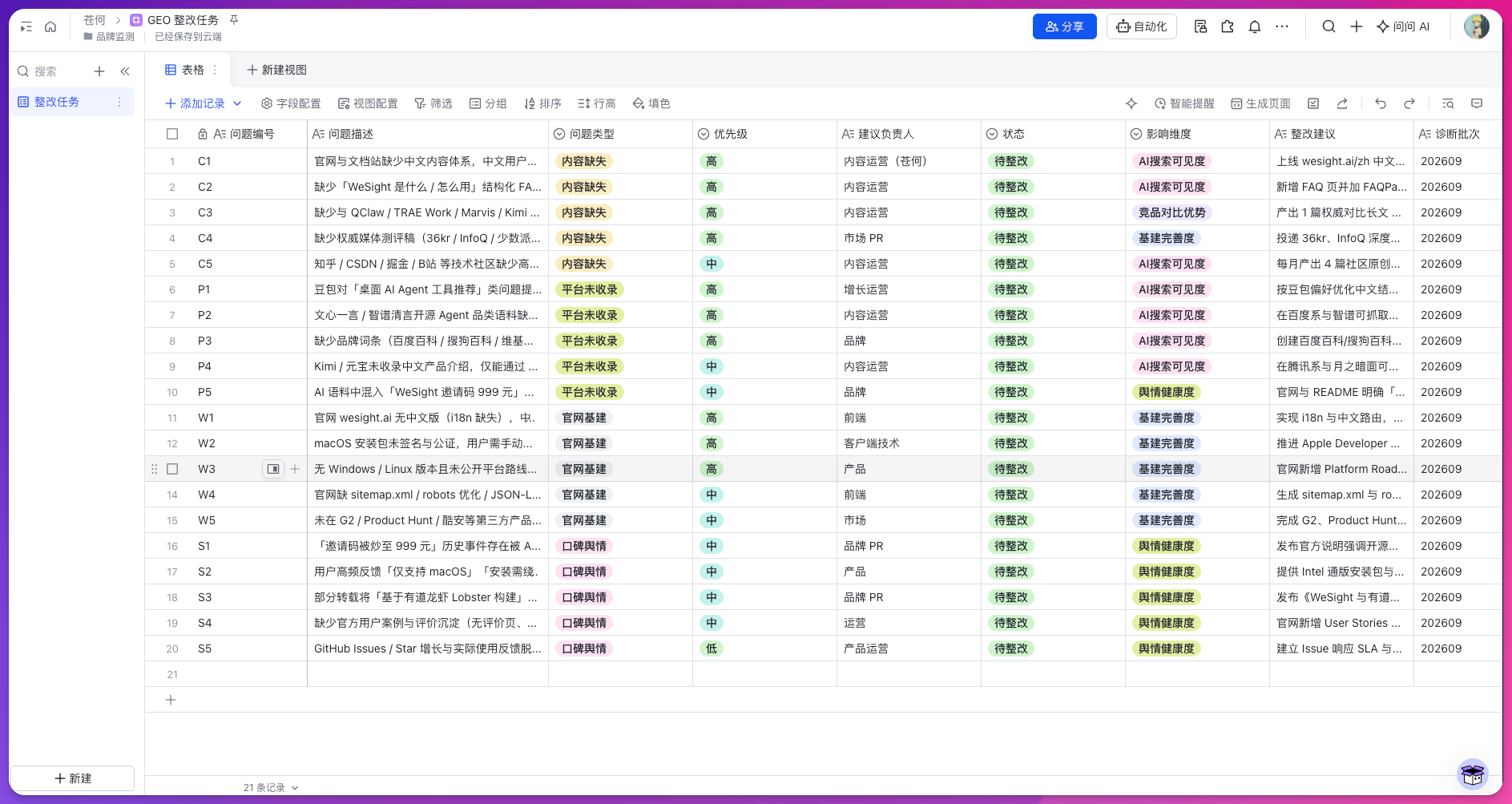Add a row with plus below row 21
Screen dimensions: 1512x804
[171, 700]
